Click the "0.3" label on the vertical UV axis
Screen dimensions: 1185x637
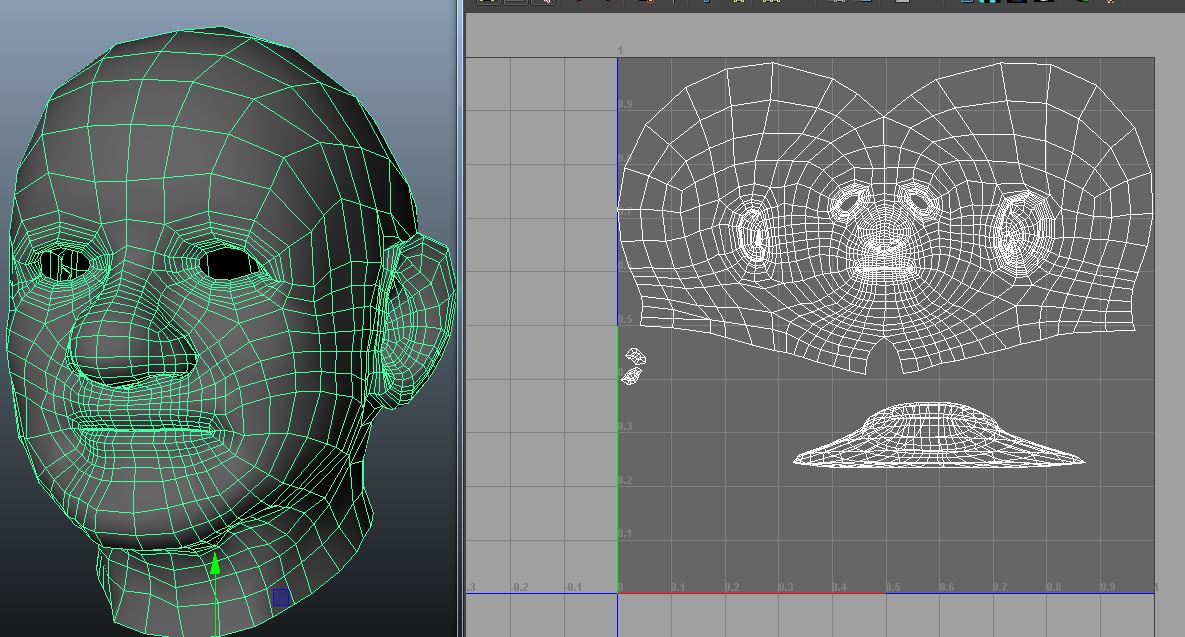[625, 427]
